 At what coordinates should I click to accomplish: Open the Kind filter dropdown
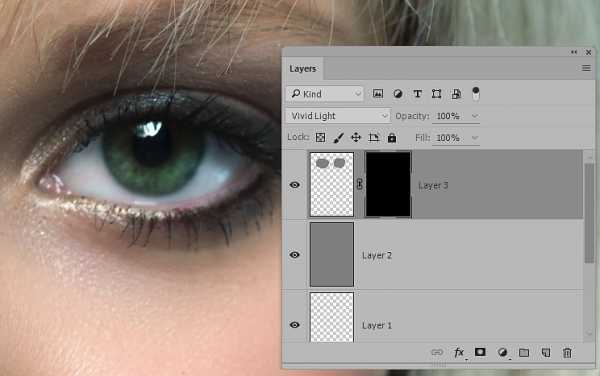pos(324,94)
